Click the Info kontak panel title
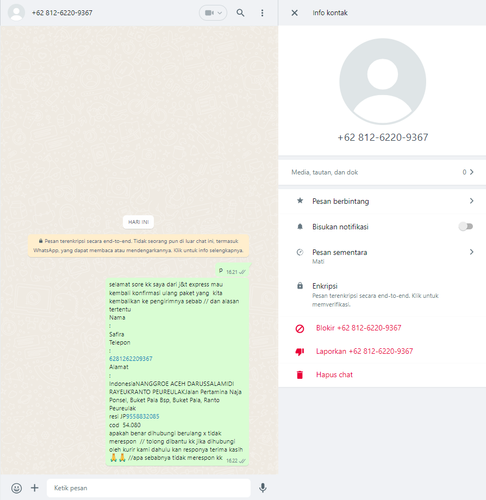Screen dimensions: 486x500 pyautogui.click(x=330, y=13)
